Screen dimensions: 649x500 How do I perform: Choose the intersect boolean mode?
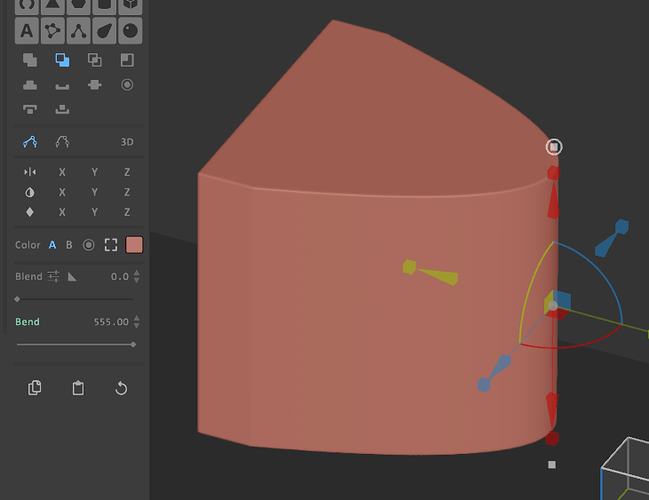coord(95,60)
